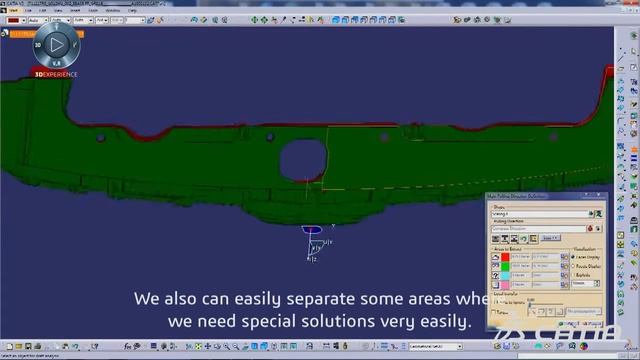Click the first icon below Compass Direction field
Image resolution: width=640 pixels, height=360 pixels.
click(496, 239)
